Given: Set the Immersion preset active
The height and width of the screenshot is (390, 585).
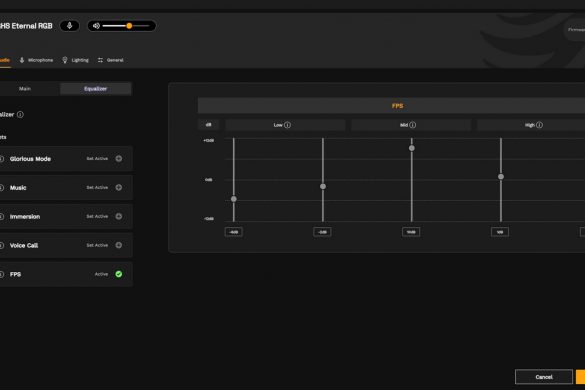Looking at the screenshot, I should [x=97, y=216].
